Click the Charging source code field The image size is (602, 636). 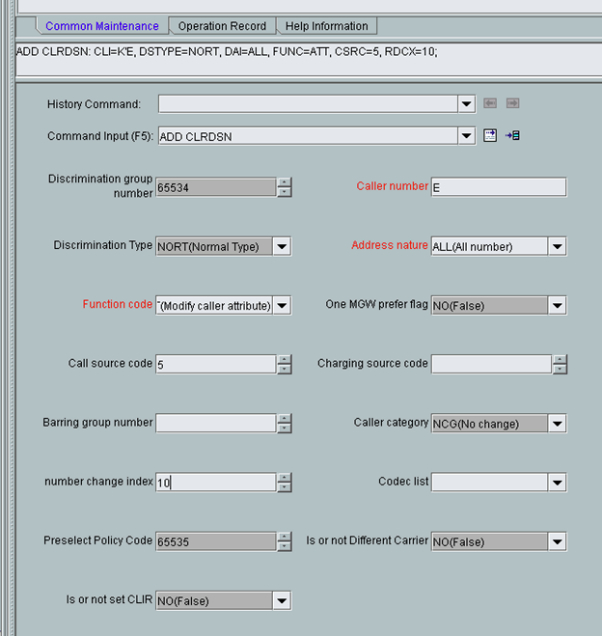[491, 364]
